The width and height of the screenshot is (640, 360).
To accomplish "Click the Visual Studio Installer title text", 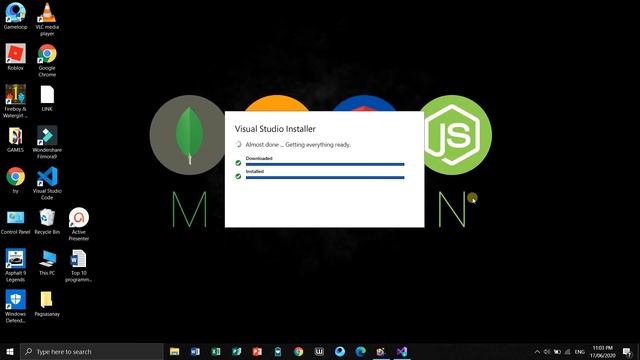I will 275,129.
